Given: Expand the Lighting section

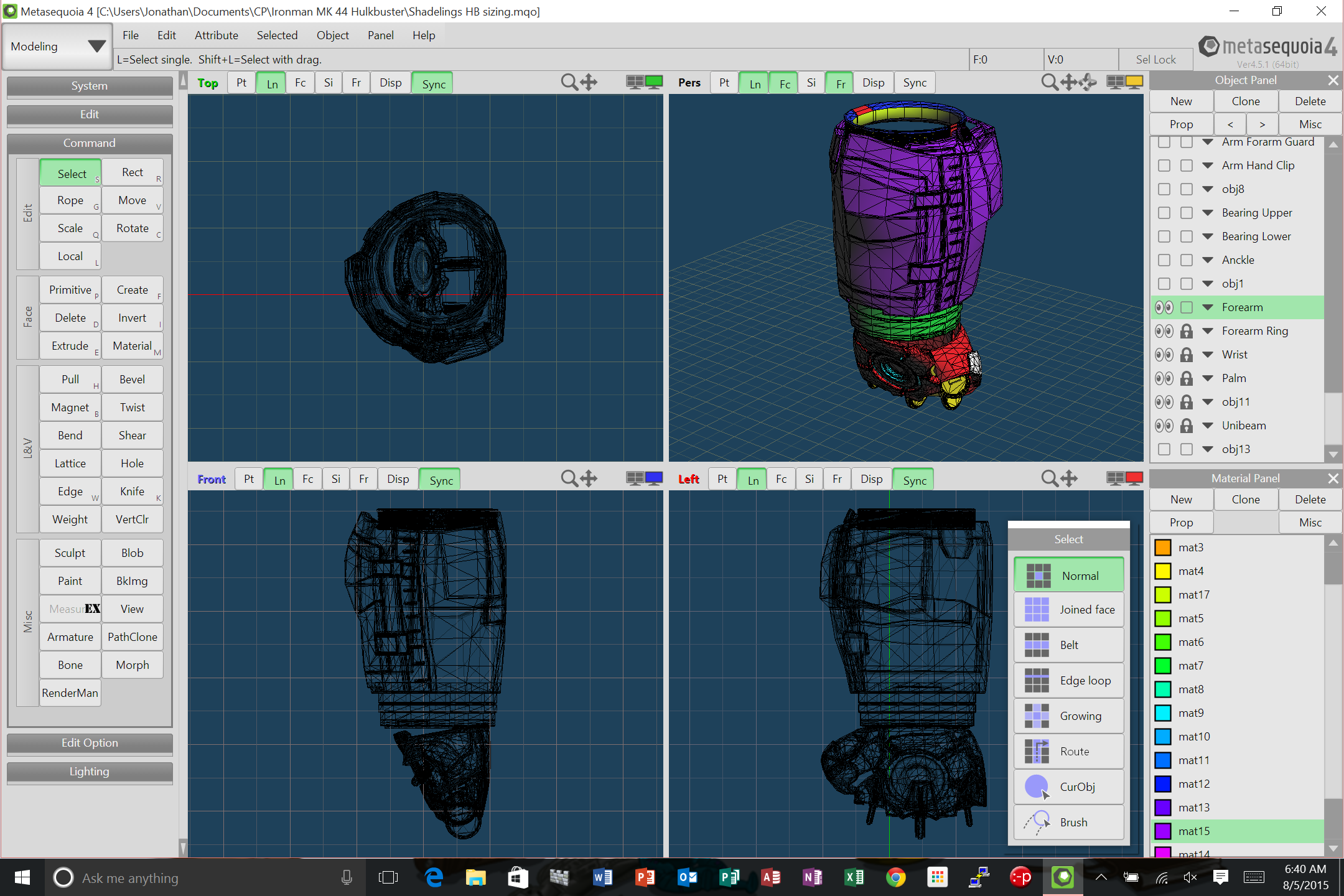Looking at the screenshot, I should click(90, 772).
